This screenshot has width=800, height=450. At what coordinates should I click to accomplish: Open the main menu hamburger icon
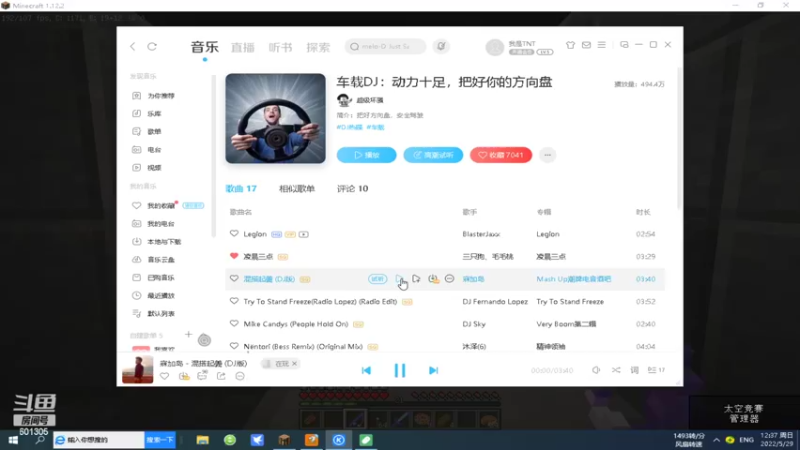tap(602, 45)
